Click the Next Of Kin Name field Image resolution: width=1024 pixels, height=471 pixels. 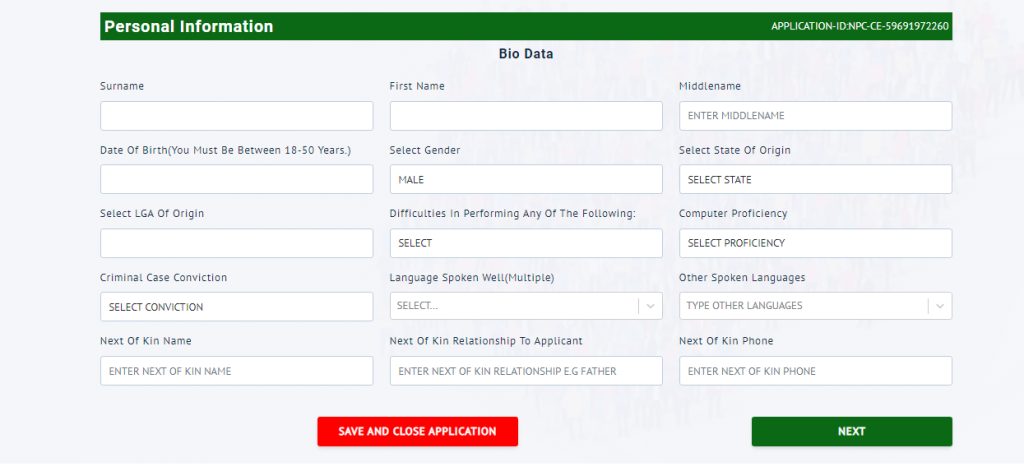[236, 370]
